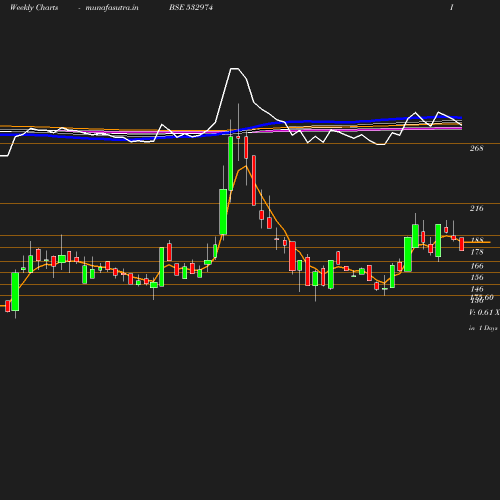Click the tallest green candlestick at the peak
Screen dimensions: 500x500
[231, 163]
